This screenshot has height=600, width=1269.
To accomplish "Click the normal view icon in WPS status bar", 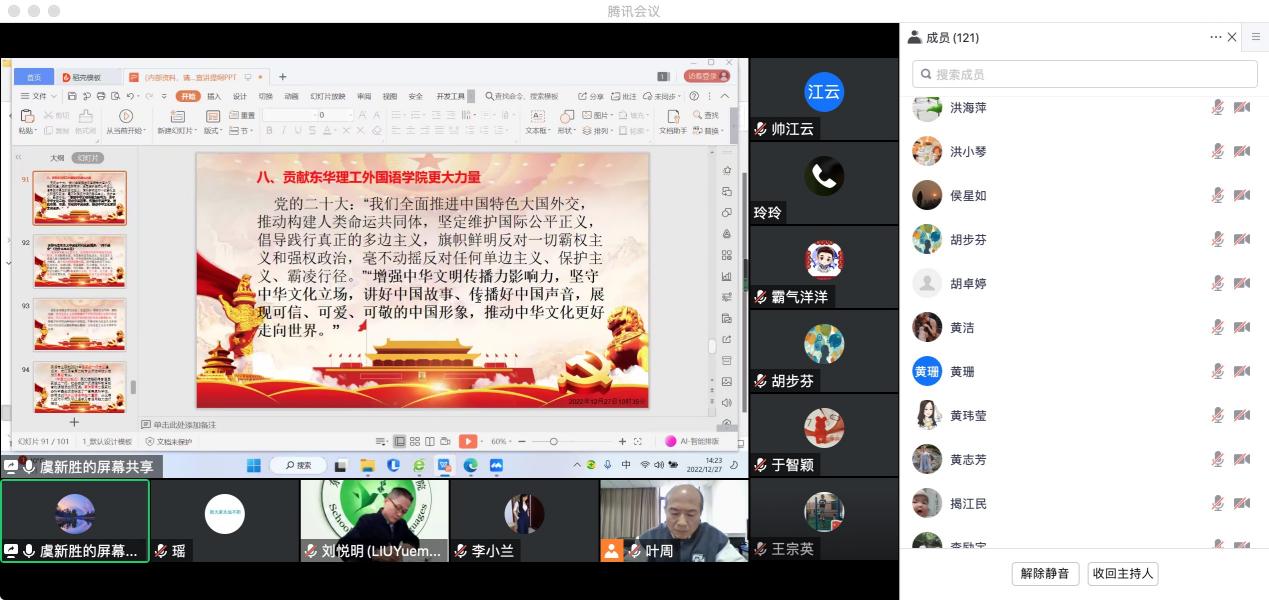I will tap(400, 441).
